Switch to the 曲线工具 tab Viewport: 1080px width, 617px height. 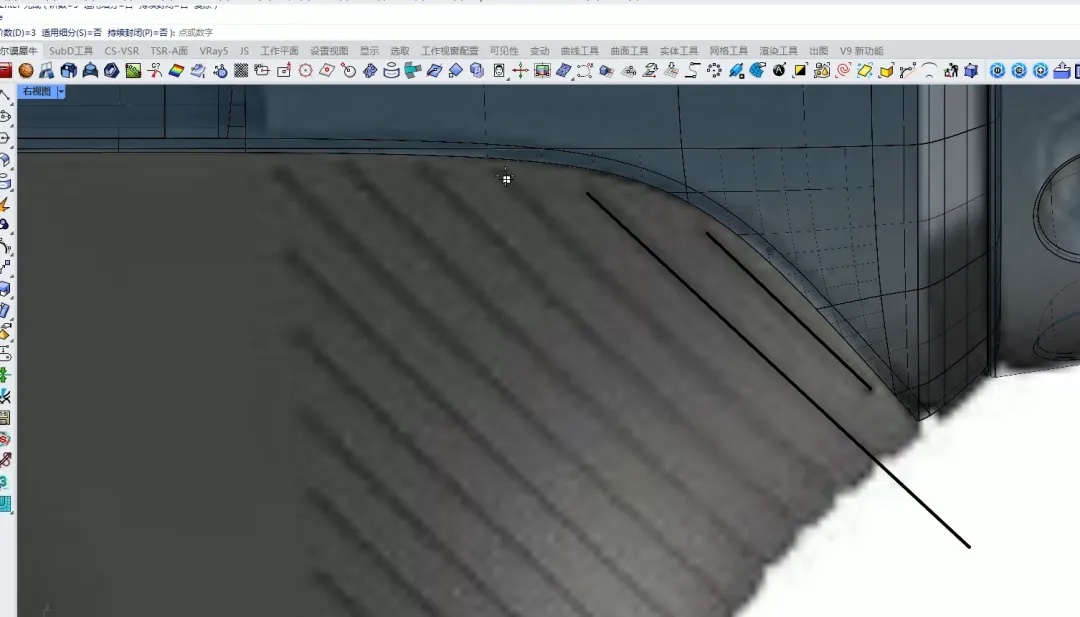[579, 51]
